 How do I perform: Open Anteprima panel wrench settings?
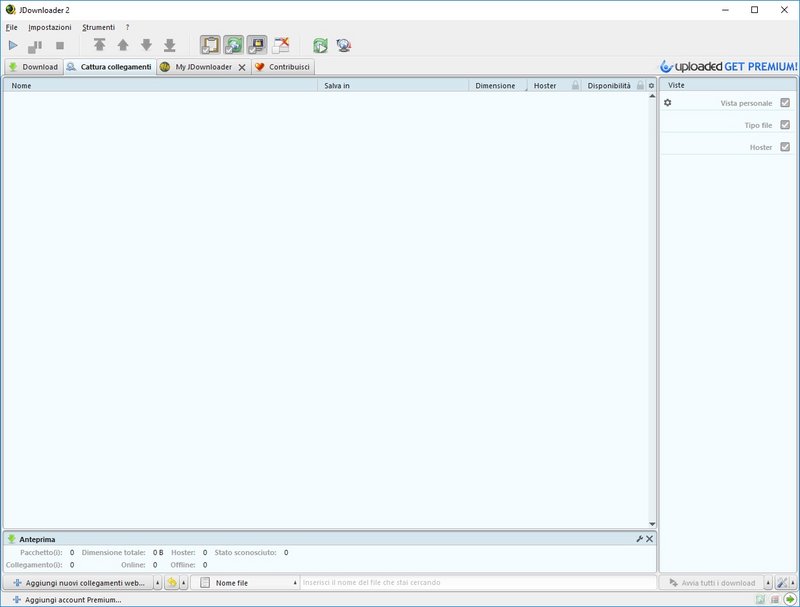tap(639, 539)
